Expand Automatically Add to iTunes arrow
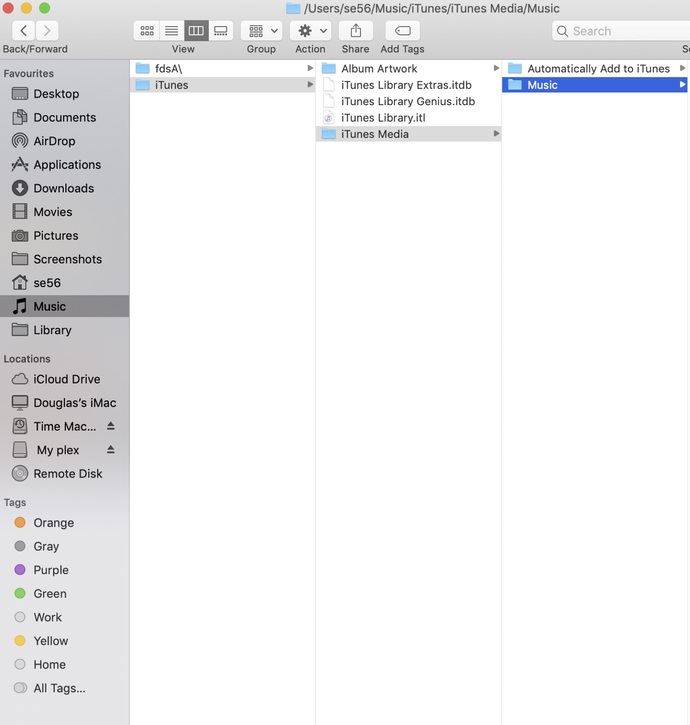 [682, 68]
